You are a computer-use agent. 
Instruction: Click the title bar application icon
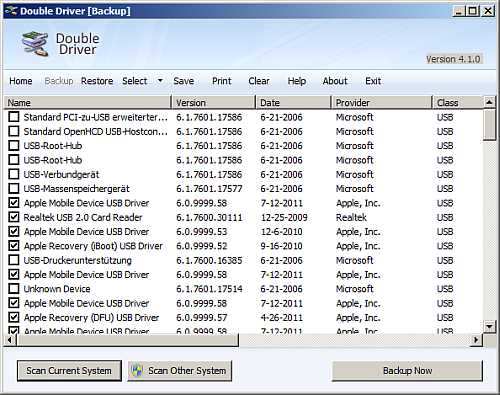[11, 11]
